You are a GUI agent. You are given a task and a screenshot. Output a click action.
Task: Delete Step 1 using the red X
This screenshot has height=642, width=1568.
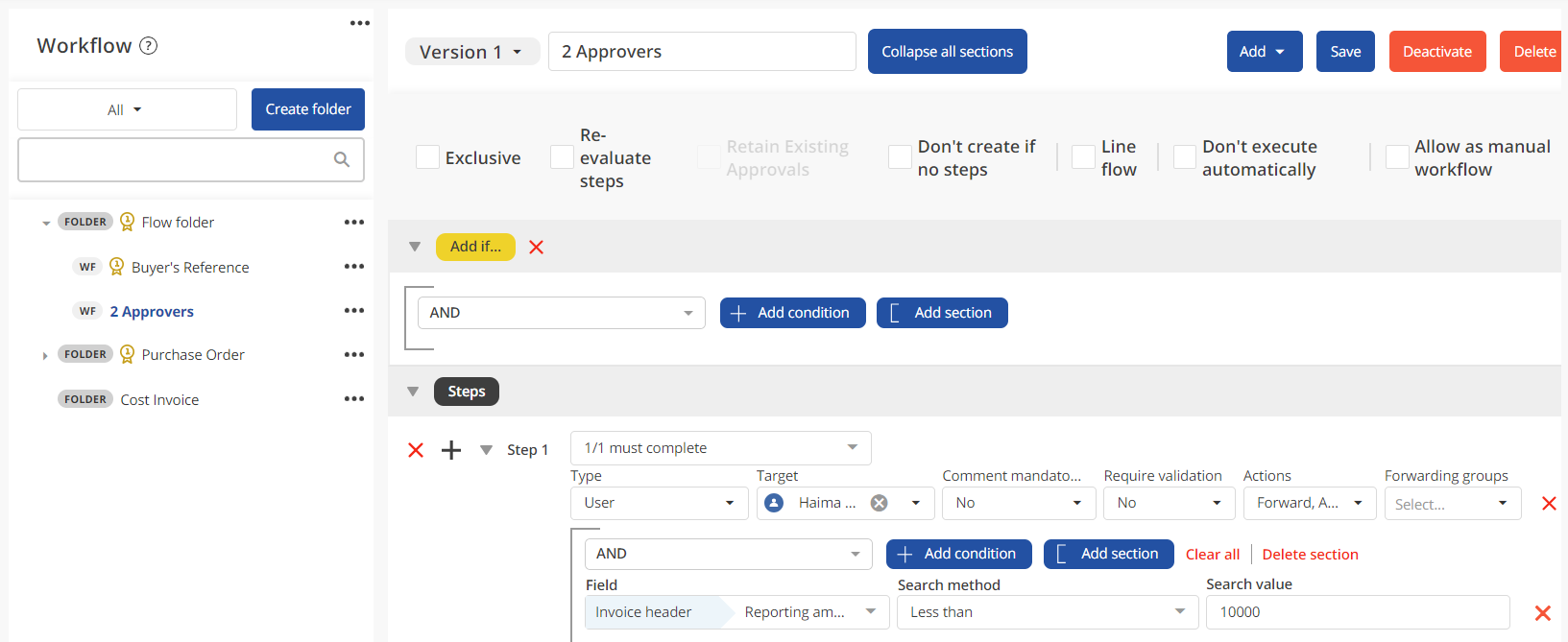tap(416, 450)
